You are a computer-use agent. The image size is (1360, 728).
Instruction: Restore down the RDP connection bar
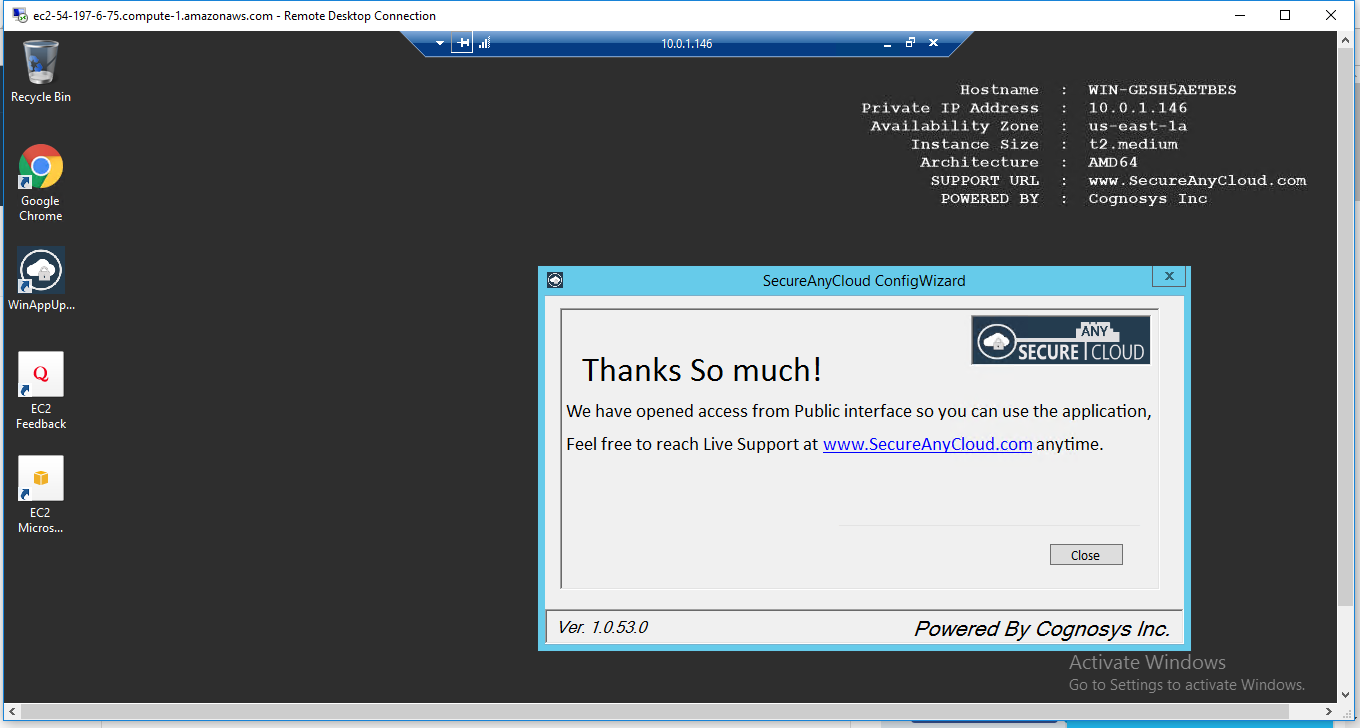909,43
